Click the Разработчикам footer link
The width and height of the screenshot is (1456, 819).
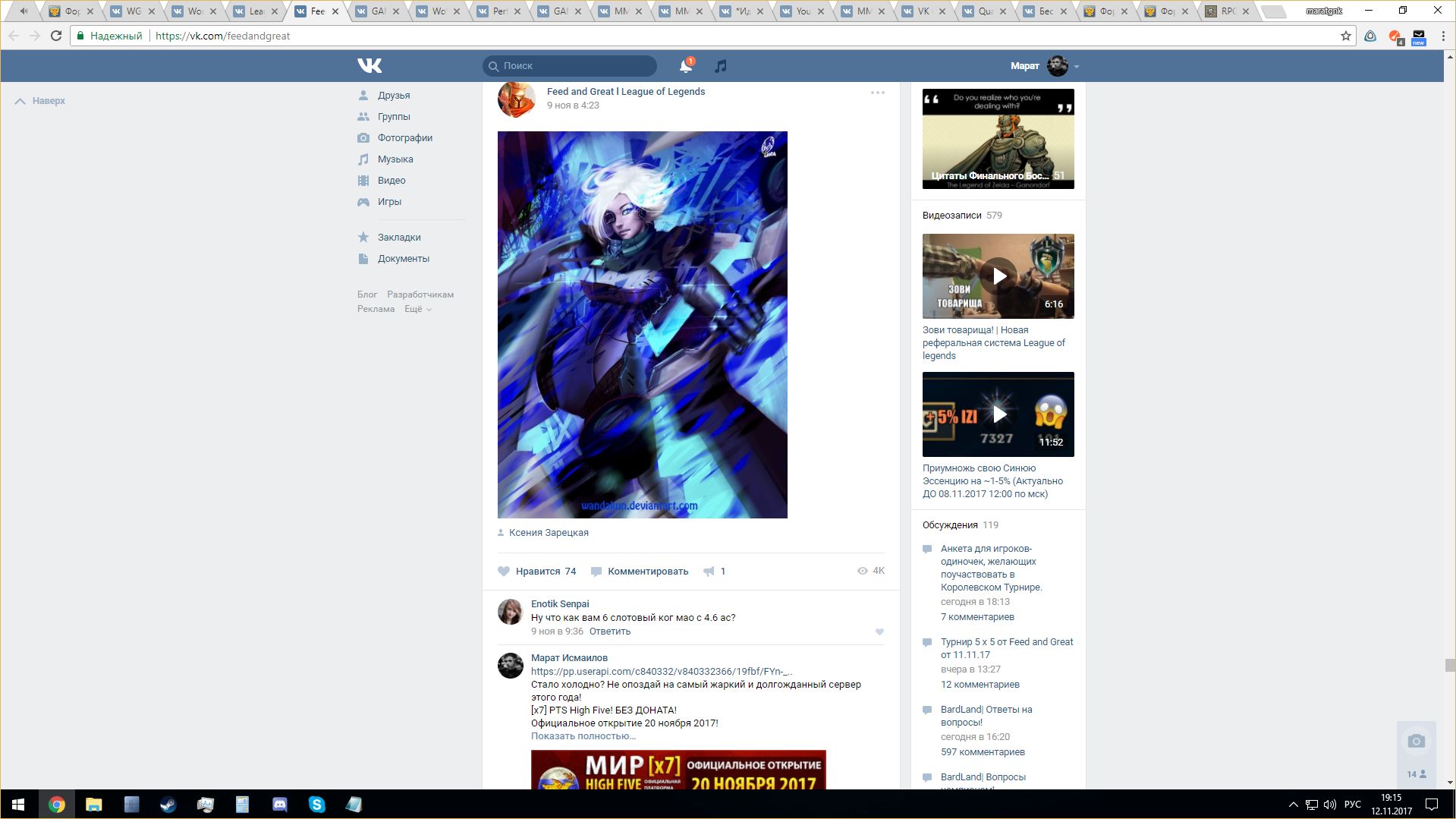click(420, 295)
